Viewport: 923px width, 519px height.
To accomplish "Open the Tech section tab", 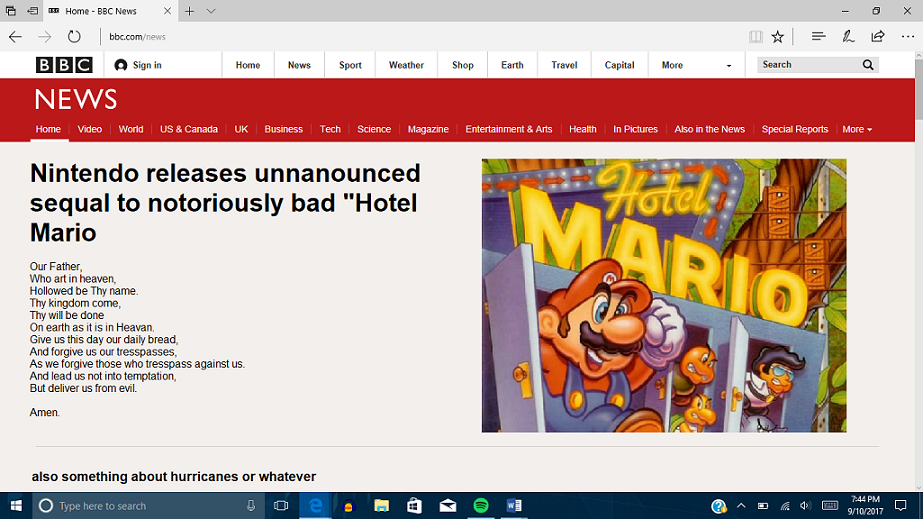I will click(330, 129).
